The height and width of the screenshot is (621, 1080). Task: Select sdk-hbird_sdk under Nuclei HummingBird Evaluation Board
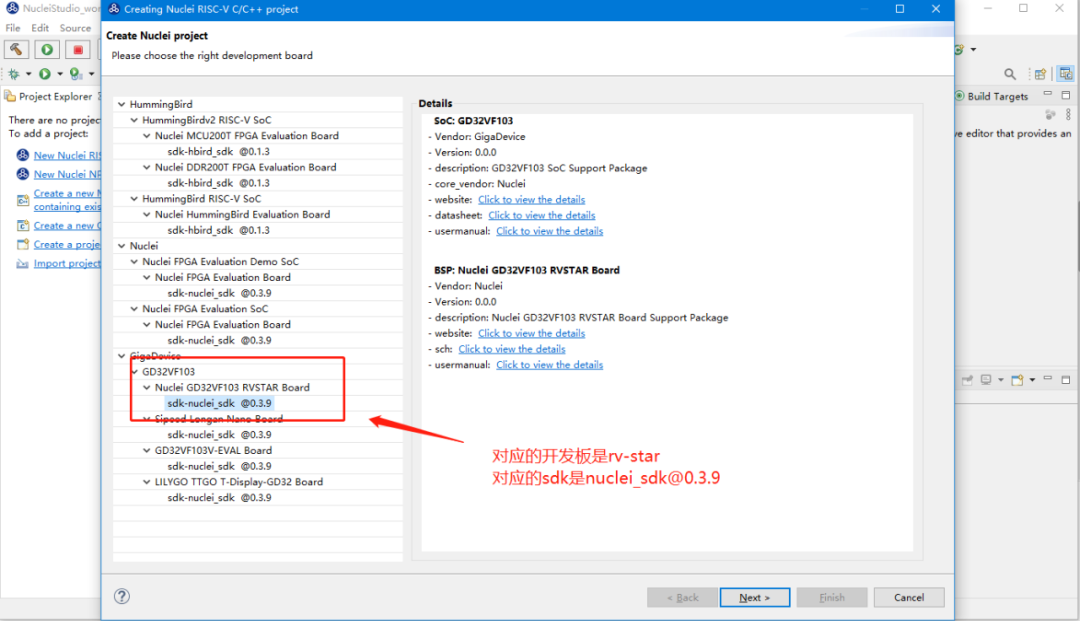[218, 230]
